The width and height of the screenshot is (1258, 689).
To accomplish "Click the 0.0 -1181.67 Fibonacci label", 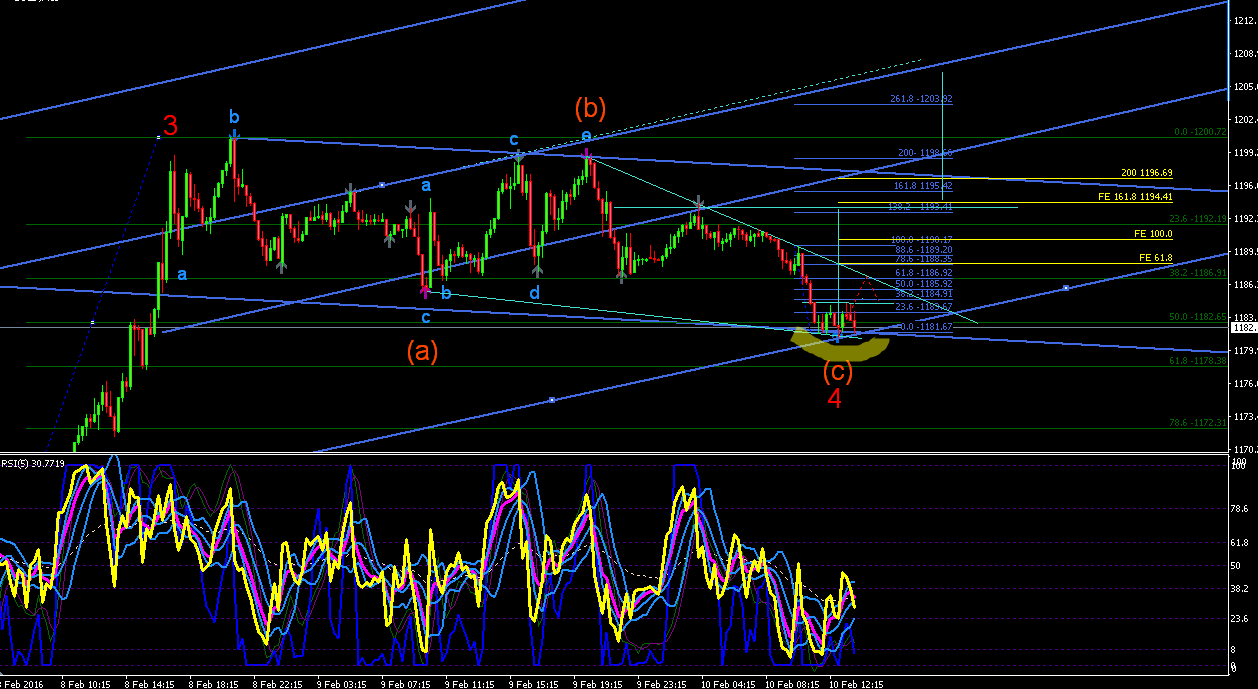I will (926, 327).
